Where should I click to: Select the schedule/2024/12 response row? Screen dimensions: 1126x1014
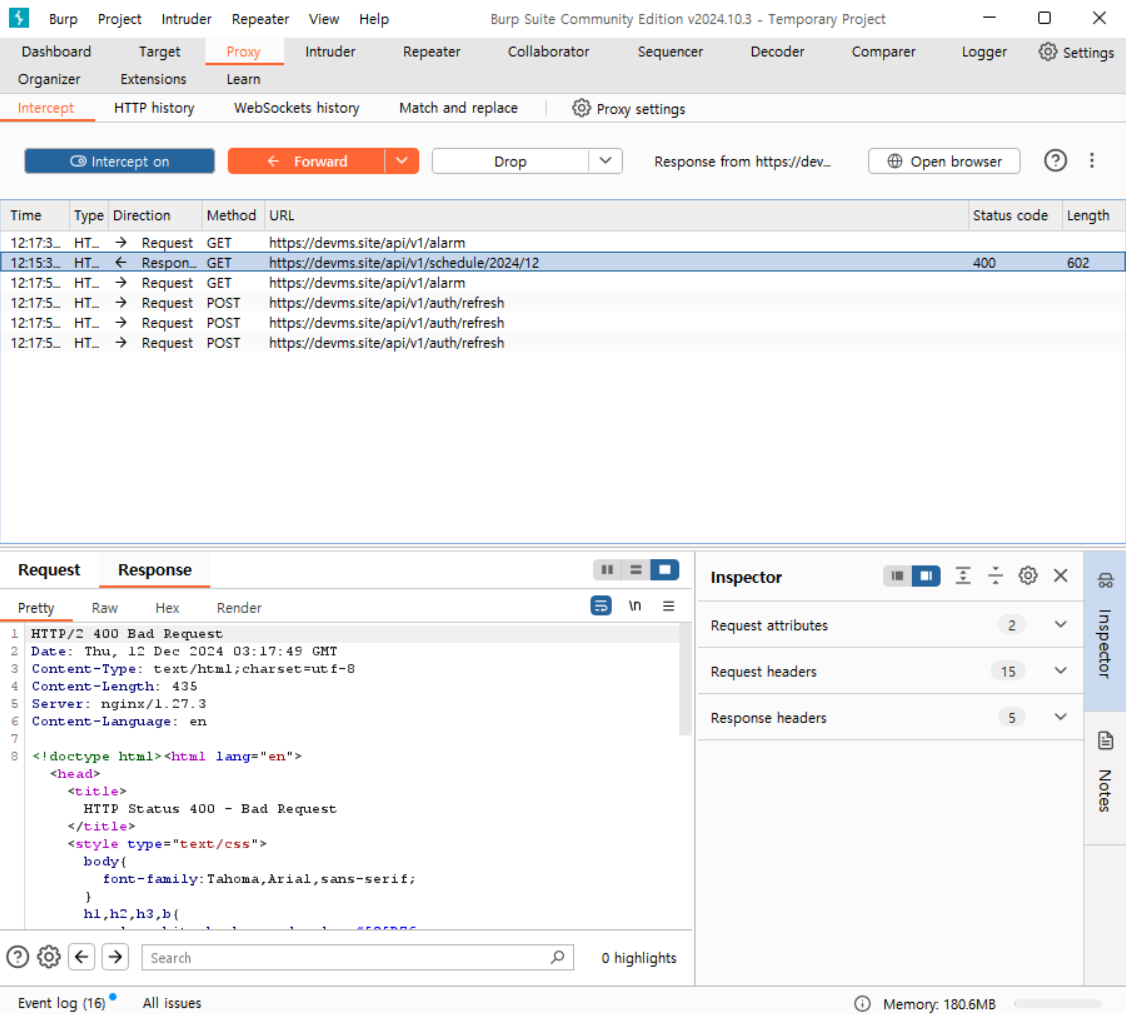[x=562, y=263]
